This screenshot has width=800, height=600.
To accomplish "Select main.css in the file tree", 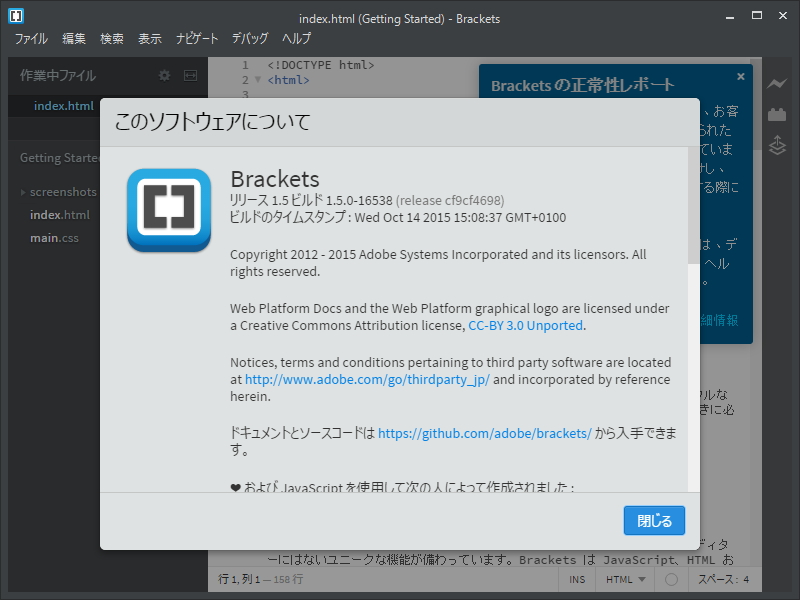I will pos(55,238).
